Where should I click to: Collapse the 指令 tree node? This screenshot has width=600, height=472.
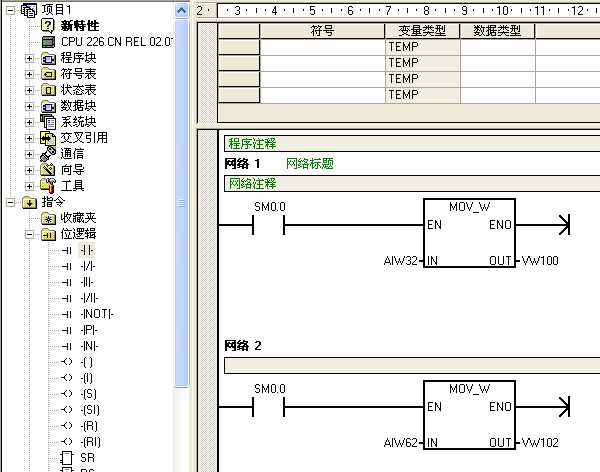10,202
